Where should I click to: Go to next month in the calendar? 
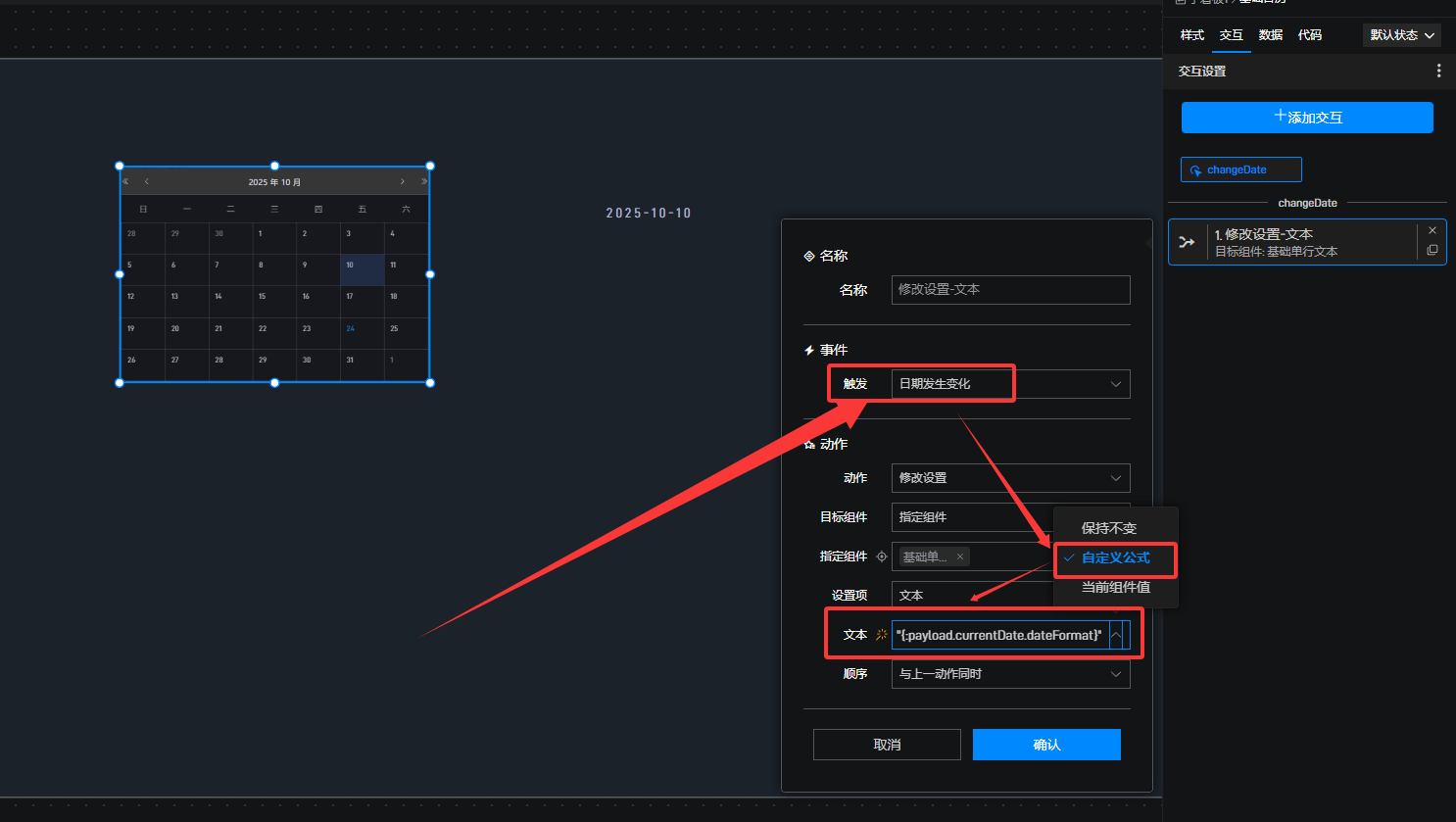(402, 181)
